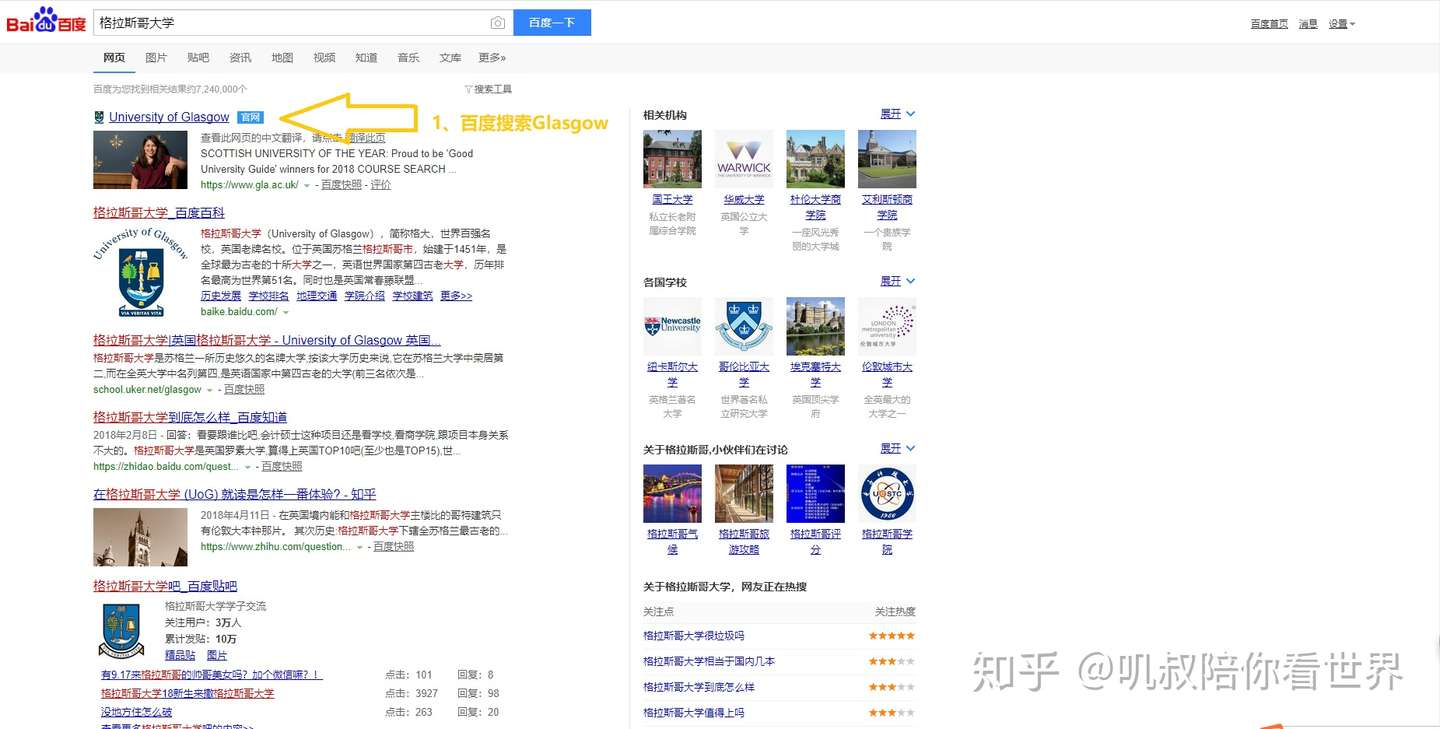Click 艾利斯顿商学院 thumbnail image
Image resolution: width=1440 pixels, height=729 pixels.
click(887, 159)
